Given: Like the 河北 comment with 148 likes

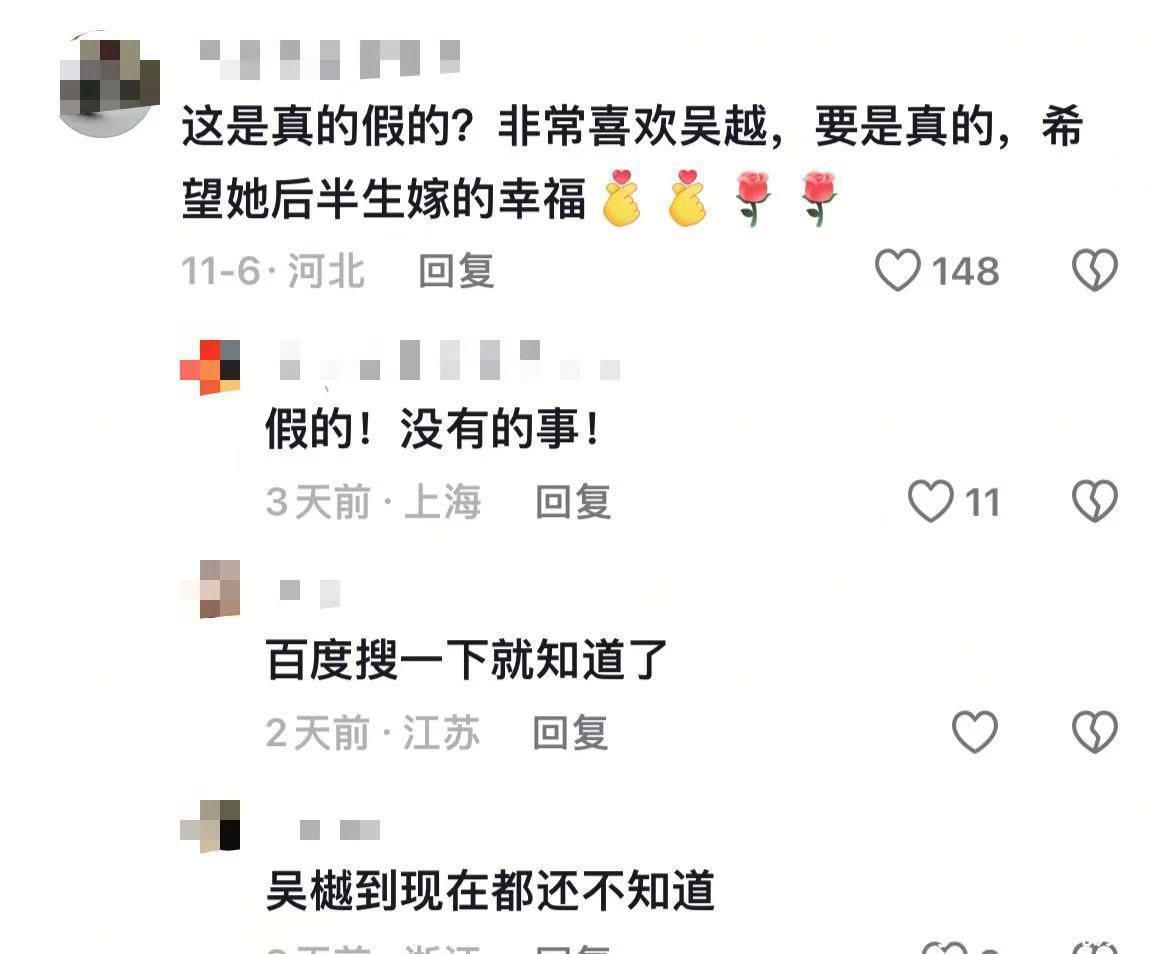Looking at the screenshot, I should click(x=897, y=270).
